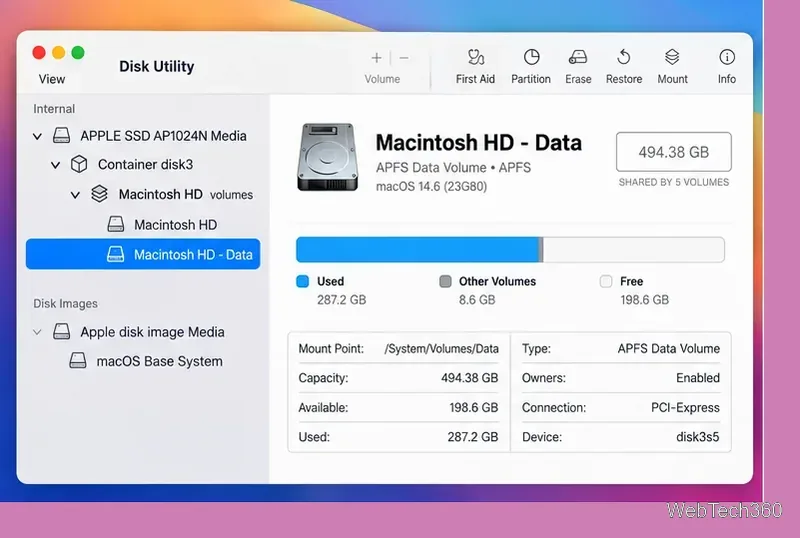Click the 494.38 GB capacity box
This screenshot has width=800, height=538.
pos(673,152)
